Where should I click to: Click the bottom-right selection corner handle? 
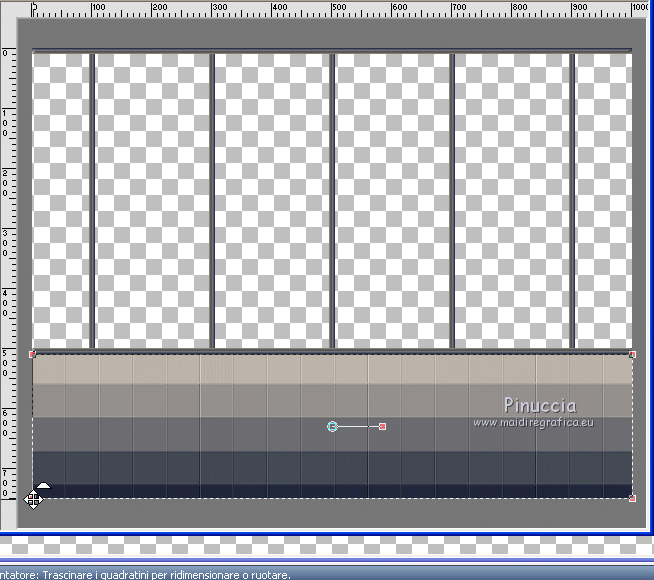632,498
